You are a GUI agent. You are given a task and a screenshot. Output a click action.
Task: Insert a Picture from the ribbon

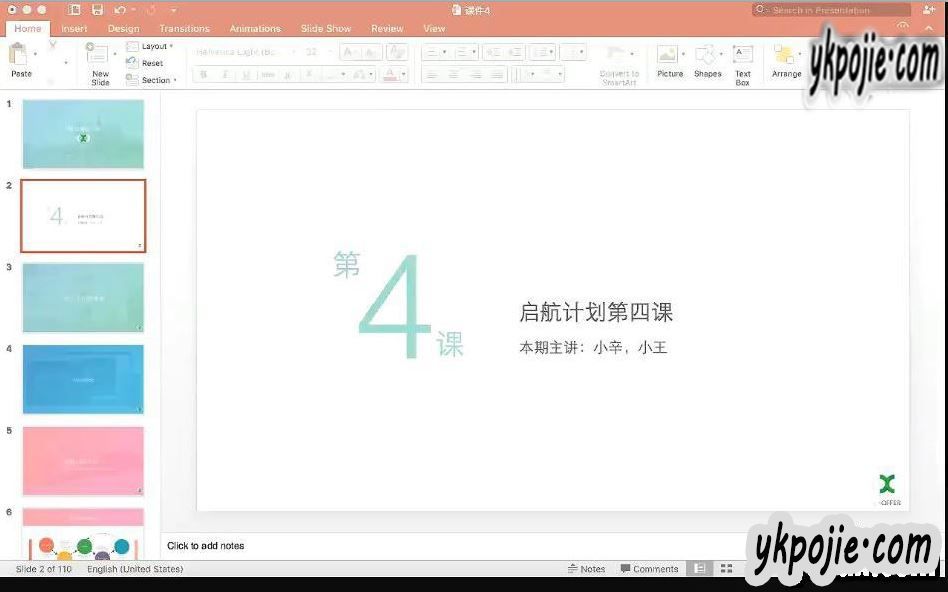(669, 60)
